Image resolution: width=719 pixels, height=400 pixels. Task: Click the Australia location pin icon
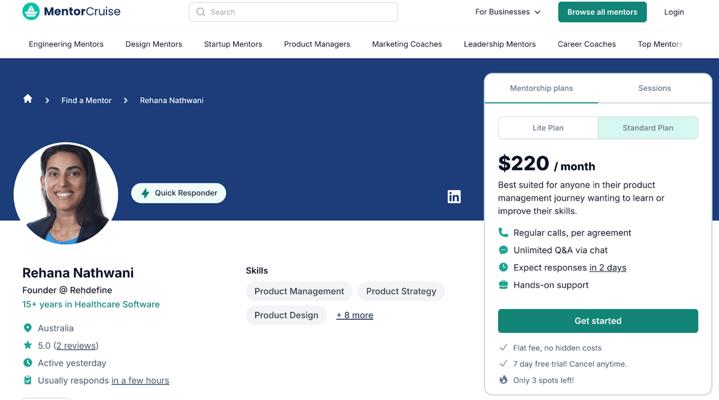[x=28, y=328]
